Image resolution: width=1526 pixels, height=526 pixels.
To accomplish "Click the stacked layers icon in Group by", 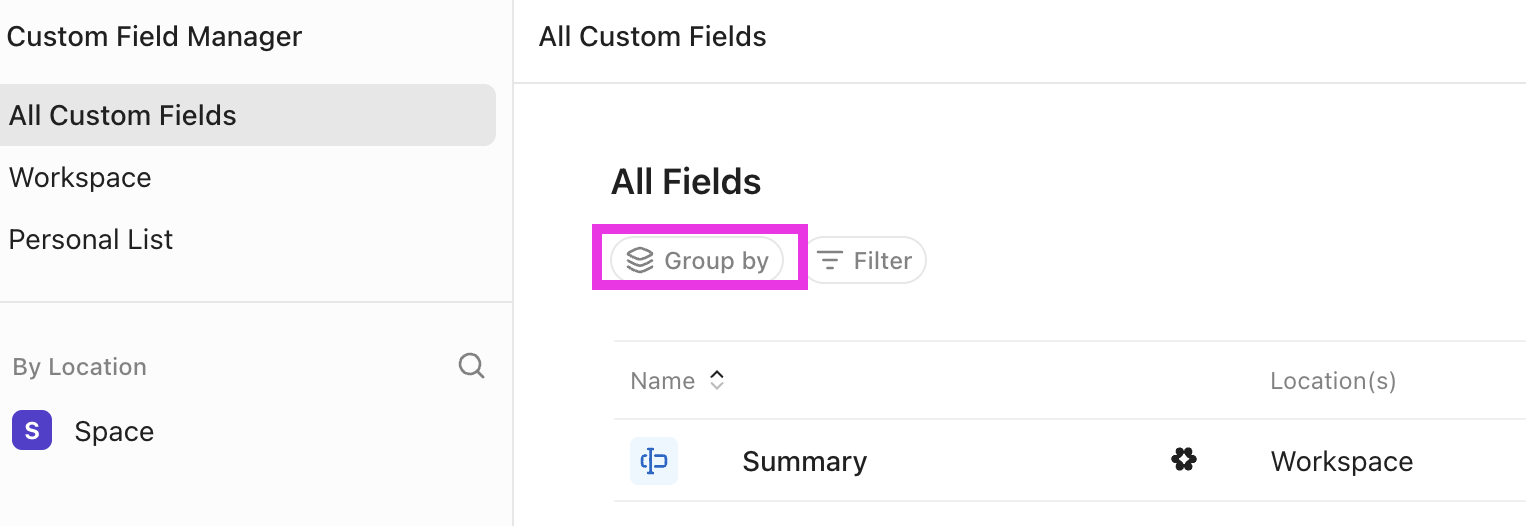I will click(640, 260).
